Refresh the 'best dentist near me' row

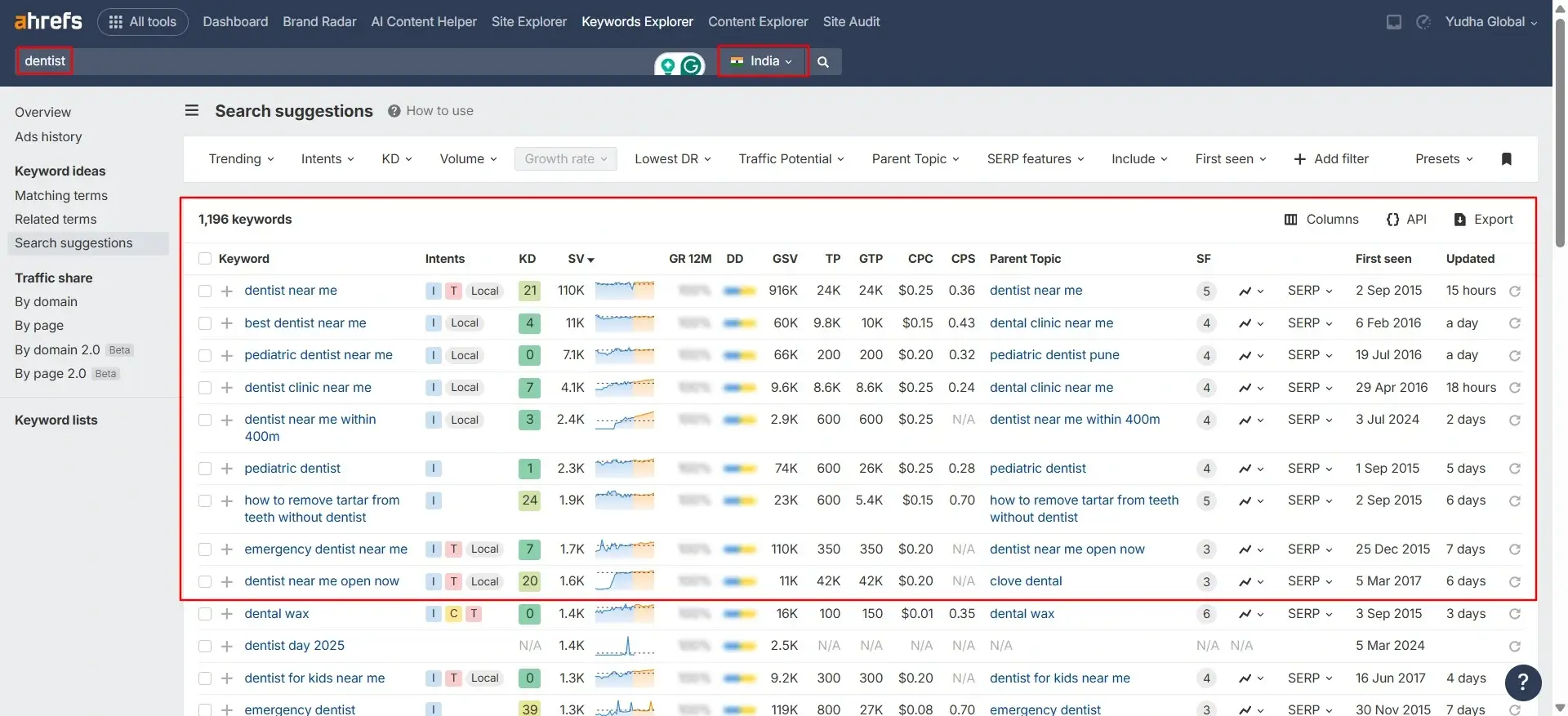1515,323
